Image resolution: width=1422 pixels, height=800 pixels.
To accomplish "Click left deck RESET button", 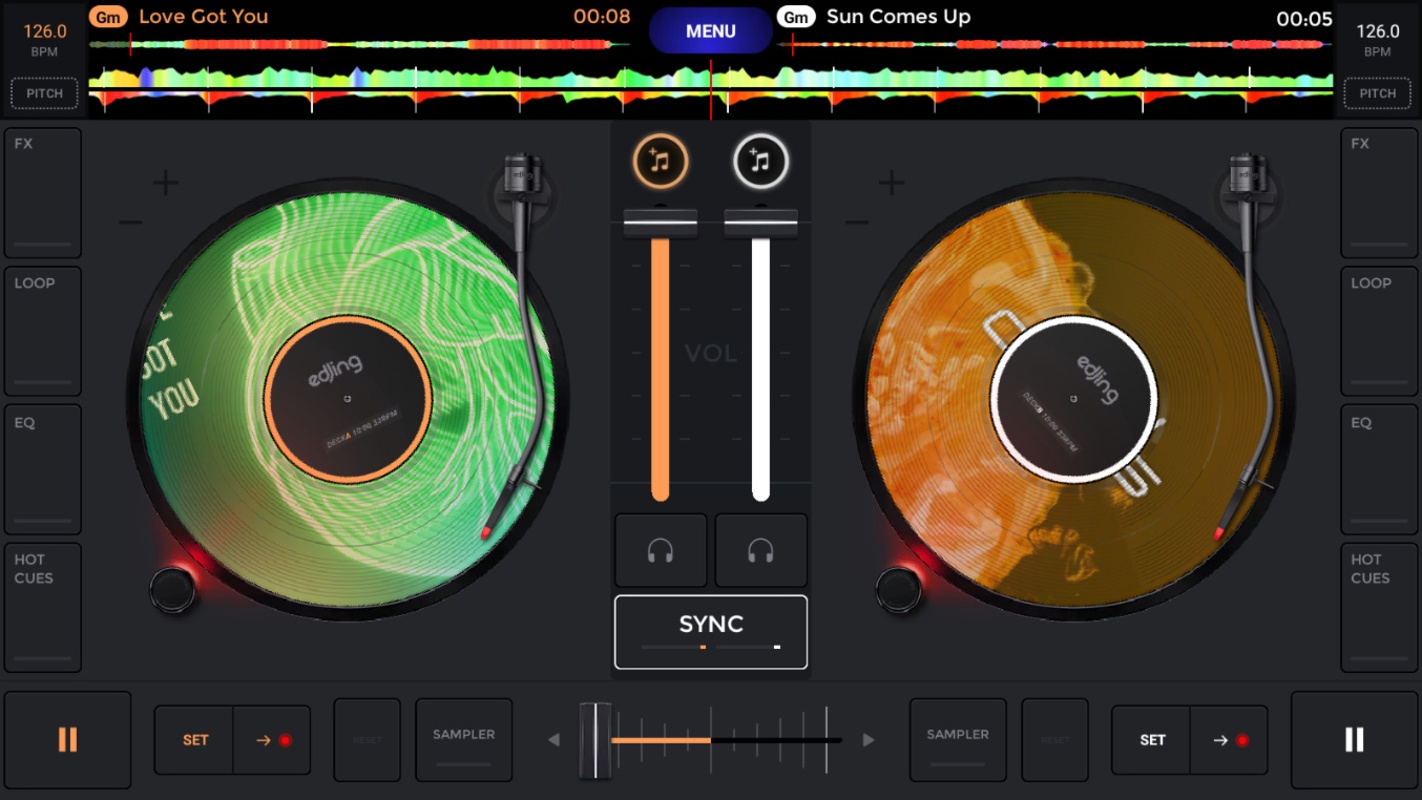I will pos(367,740).
